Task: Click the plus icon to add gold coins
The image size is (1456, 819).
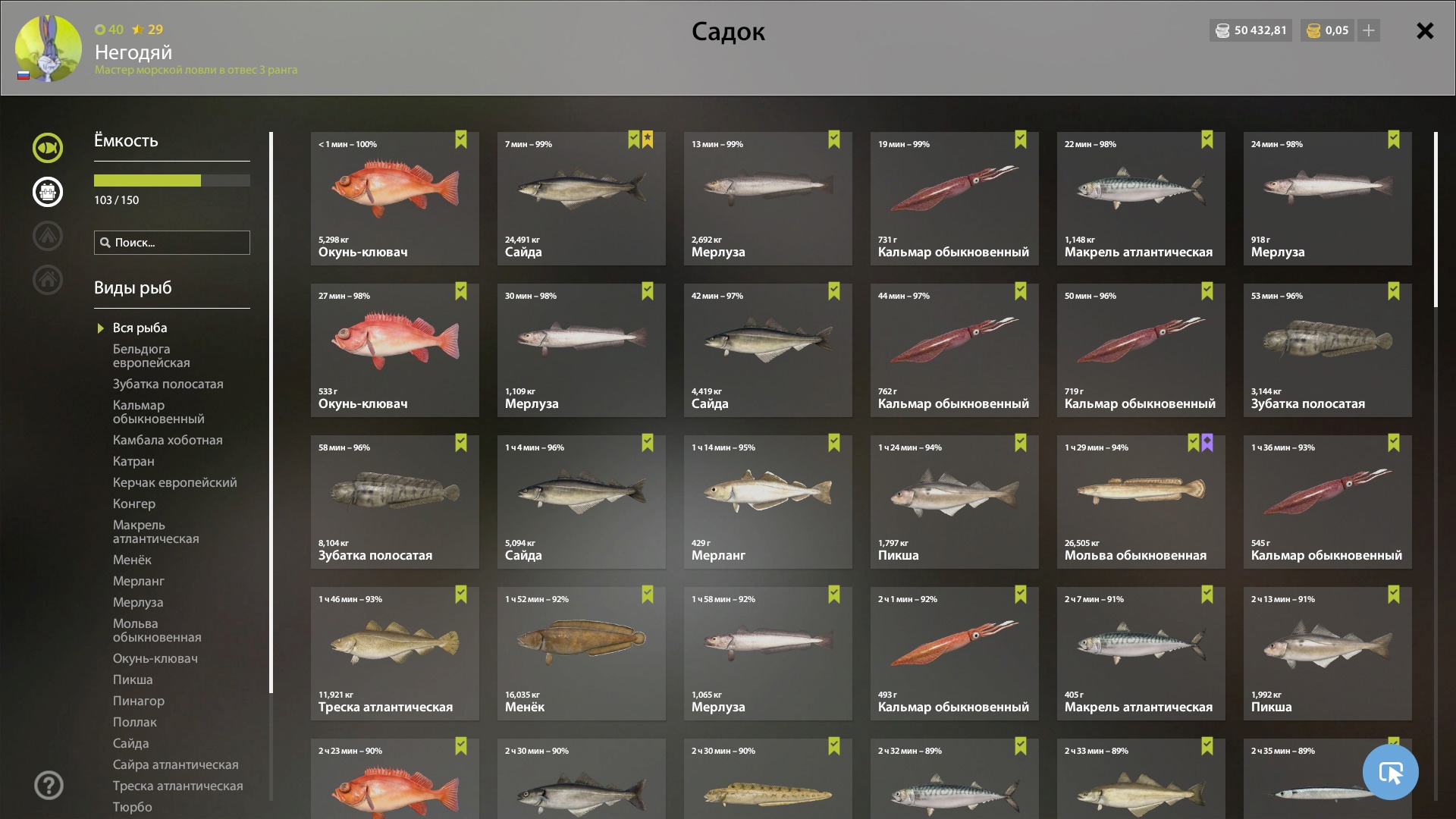Action: [x=1369, y=30]
